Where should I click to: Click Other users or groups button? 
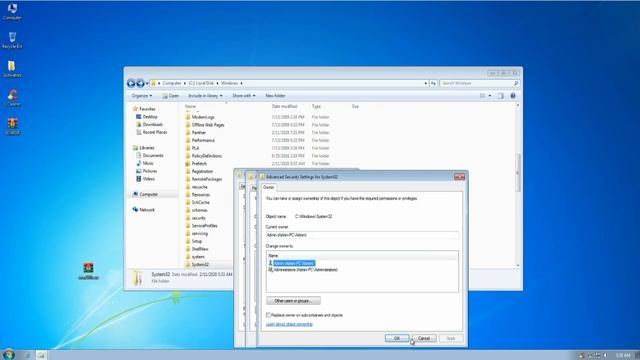click(293, 301)
